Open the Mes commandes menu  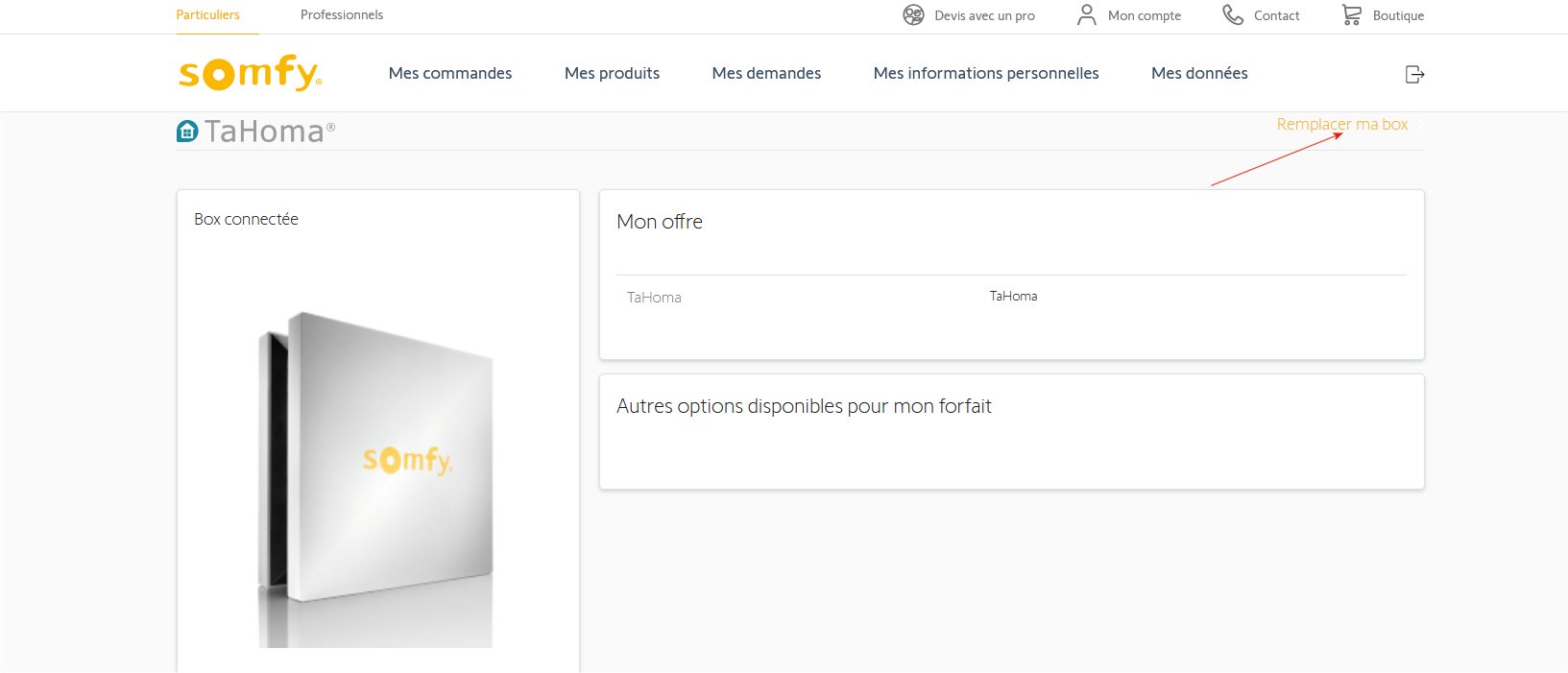tap(450, 74)
